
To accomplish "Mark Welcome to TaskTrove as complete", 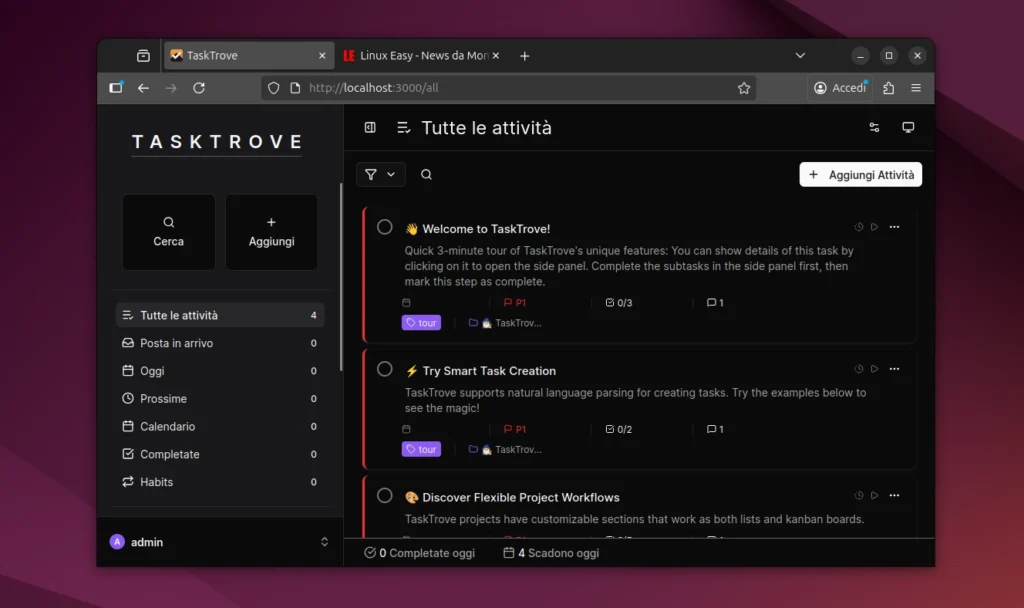I will [385, 227].
